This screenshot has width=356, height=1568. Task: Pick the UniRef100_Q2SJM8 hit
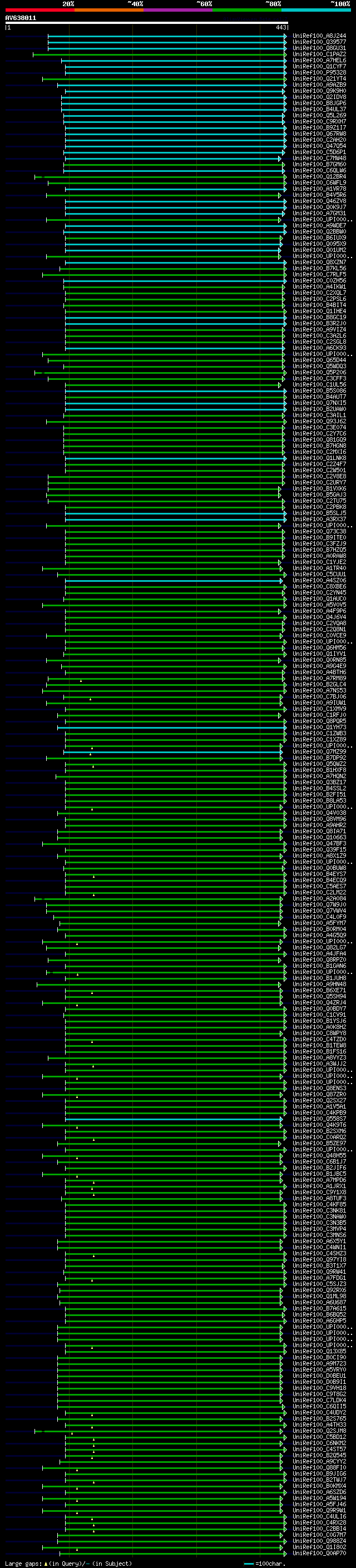point(319,1431)
